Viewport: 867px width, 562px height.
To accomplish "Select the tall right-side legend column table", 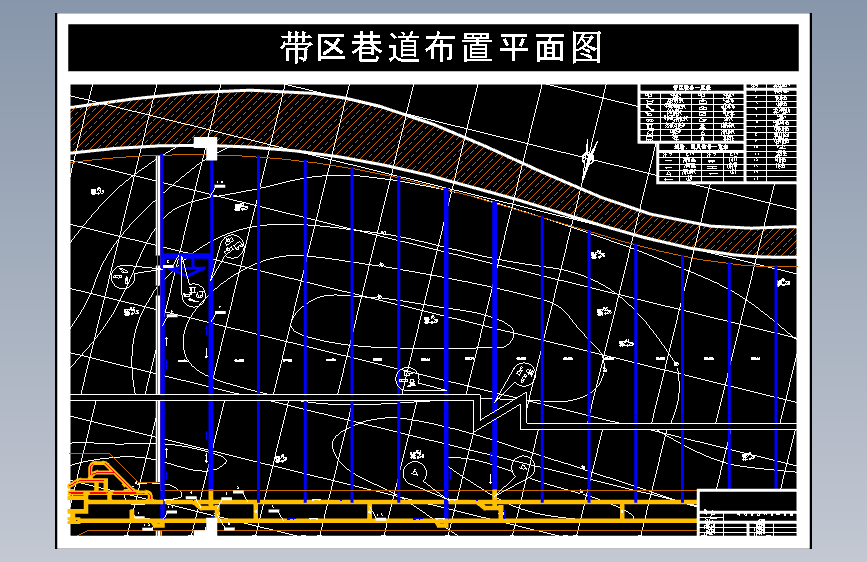I will click(x=771, y=133).
